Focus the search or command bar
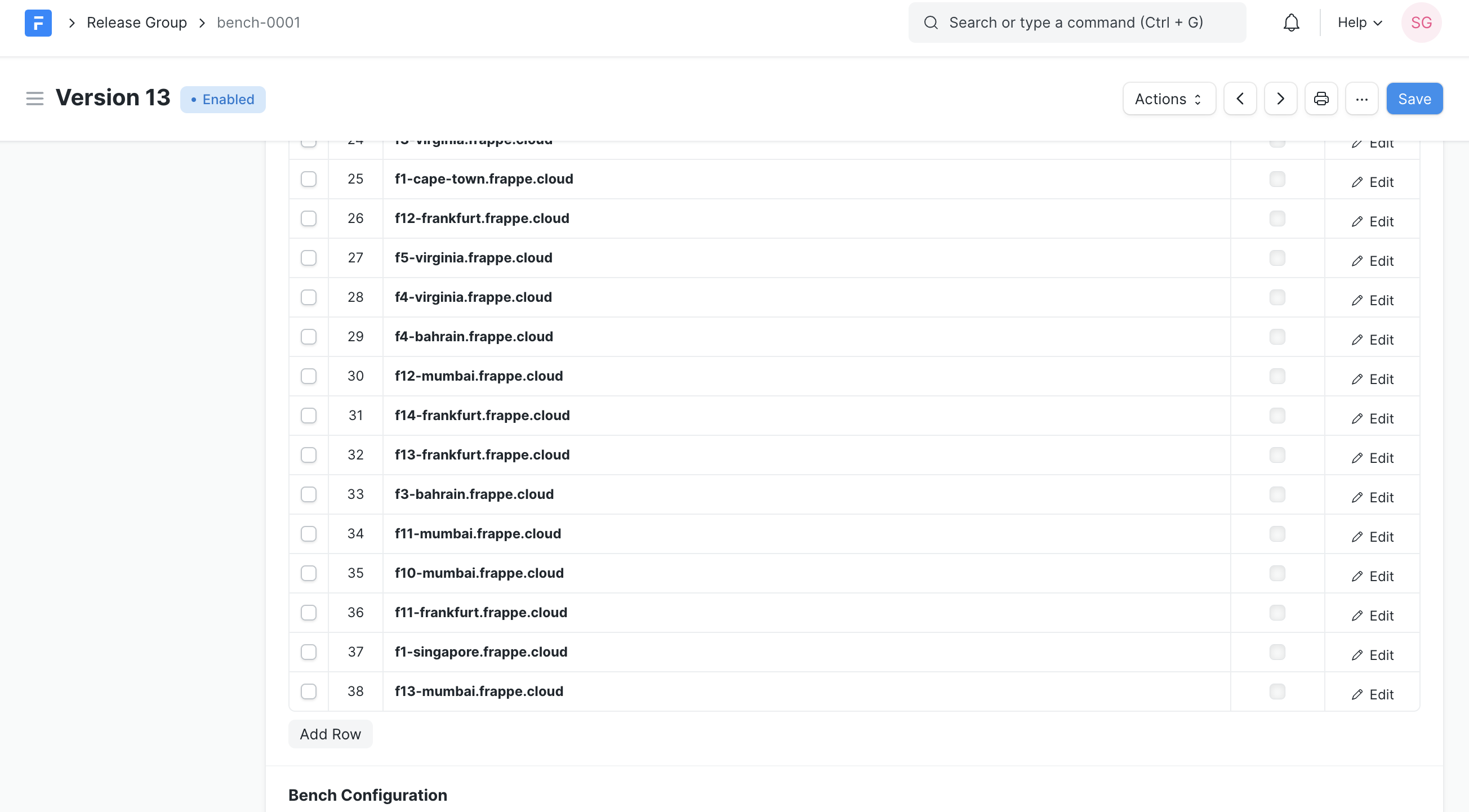Screen dimensions: 1469x812 point(1076,23)
